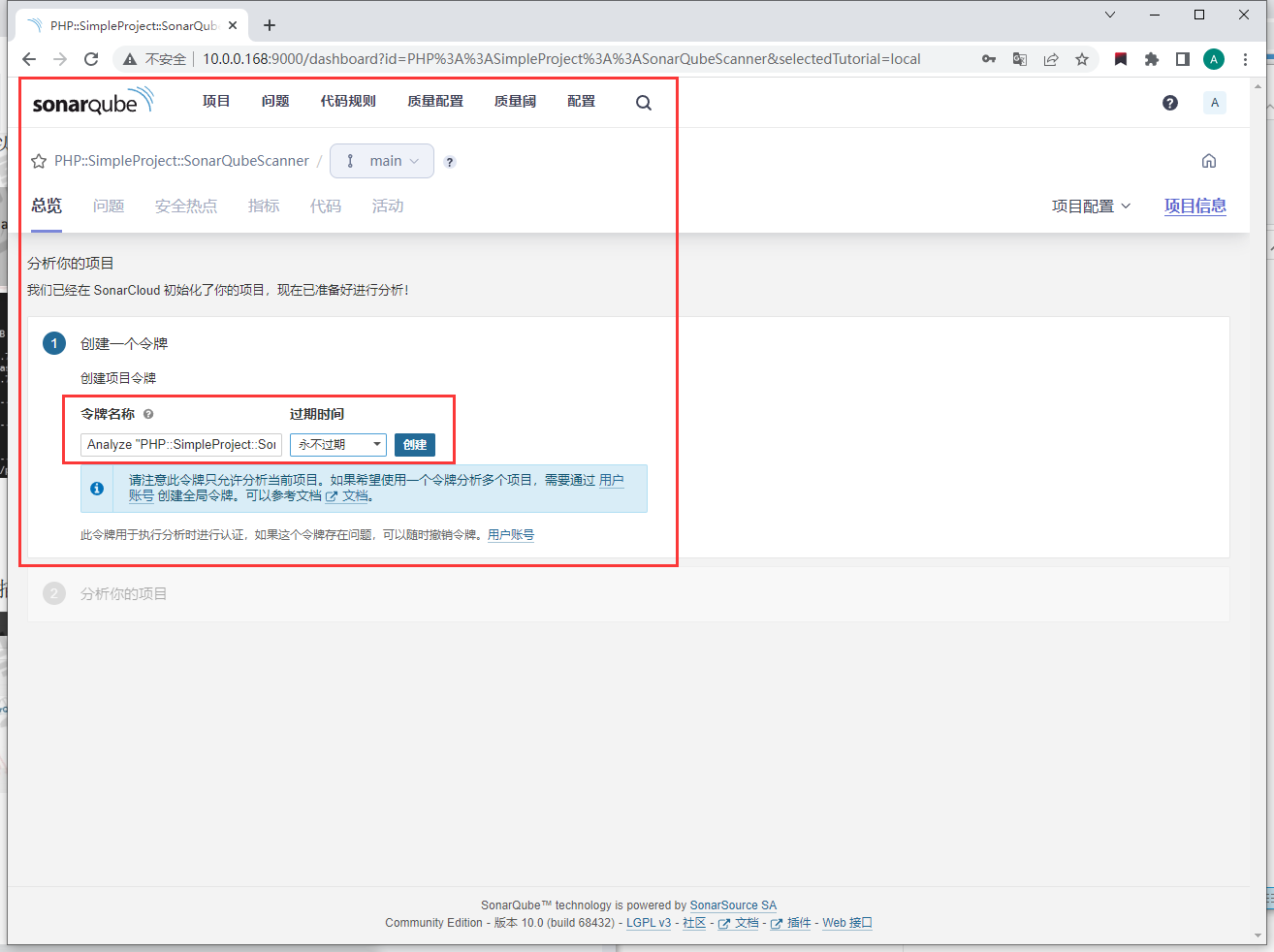Focus the 令牌名称 input field
Image resolution: width=1274 pixels, height=952 pixels.
(181, 444)
